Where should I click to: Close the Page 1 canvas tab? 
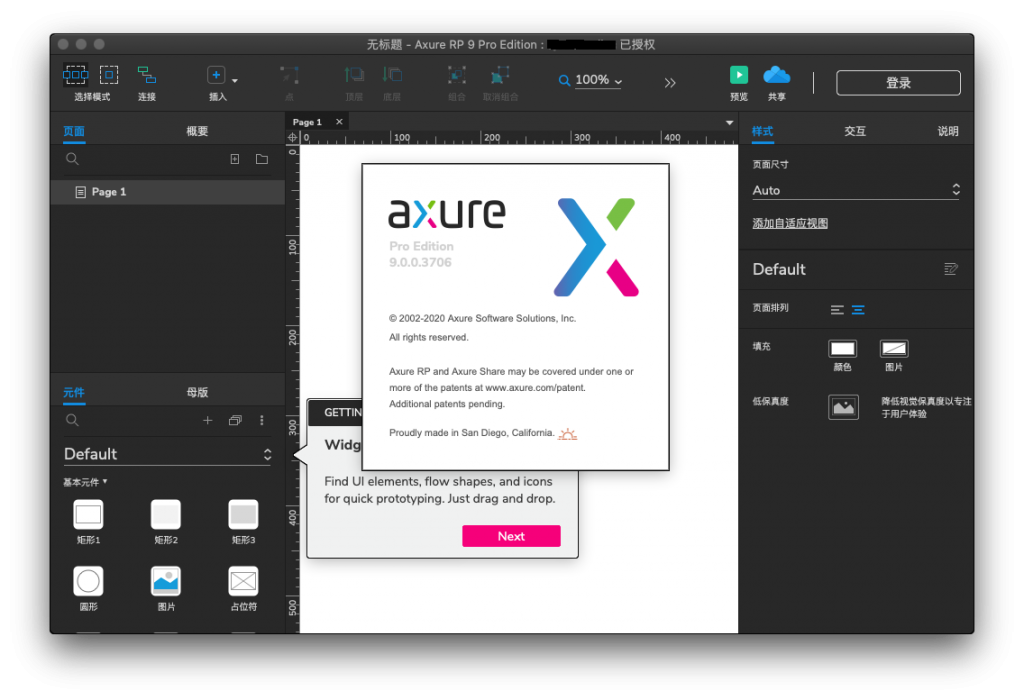click(339, 121)
